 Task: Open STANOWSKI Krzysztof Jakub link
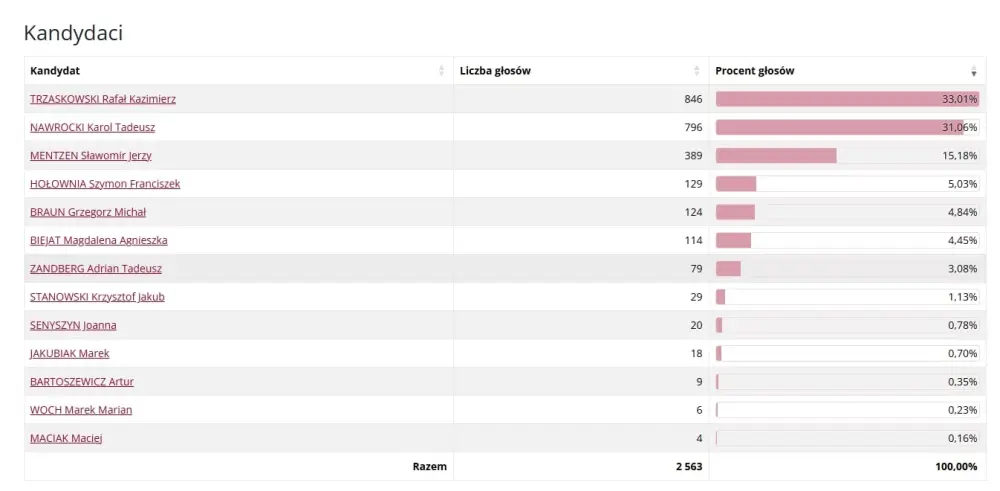(97, 297)
